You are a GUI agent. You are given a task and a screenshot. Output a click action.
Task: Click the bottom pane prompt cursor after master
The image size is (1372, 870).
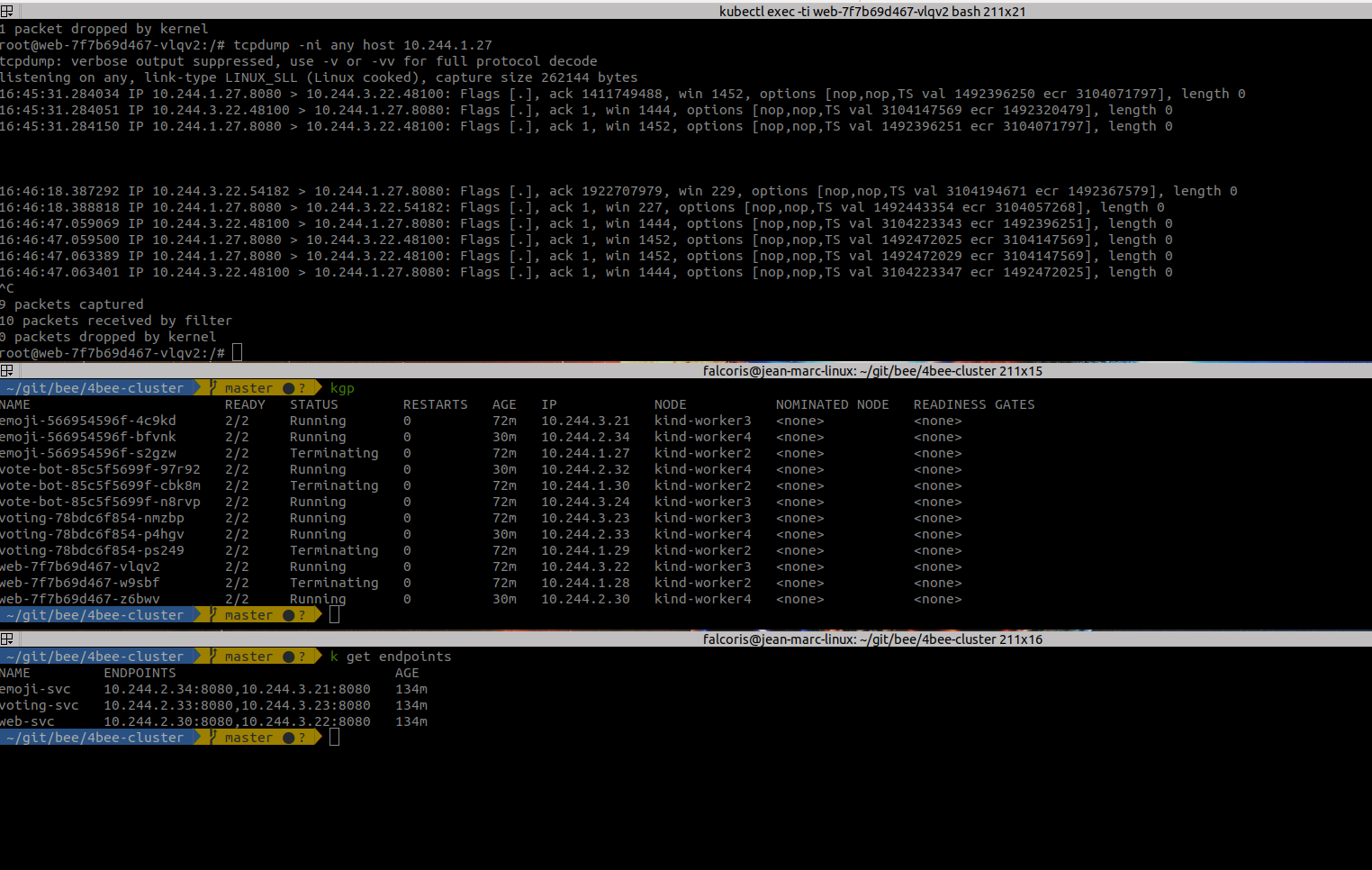[335, 738]
